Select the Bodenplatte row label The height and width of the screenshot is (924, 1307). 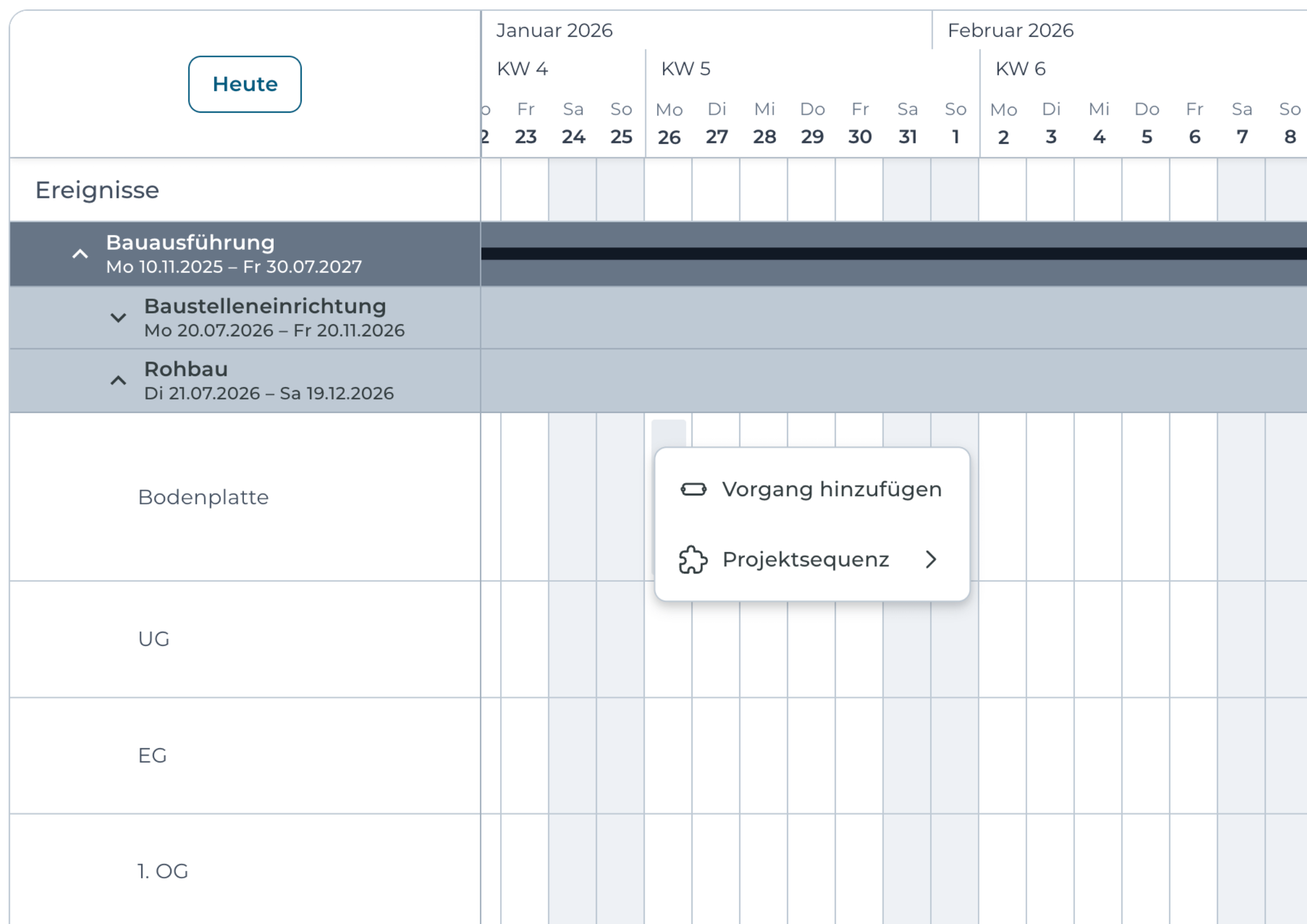203,497
